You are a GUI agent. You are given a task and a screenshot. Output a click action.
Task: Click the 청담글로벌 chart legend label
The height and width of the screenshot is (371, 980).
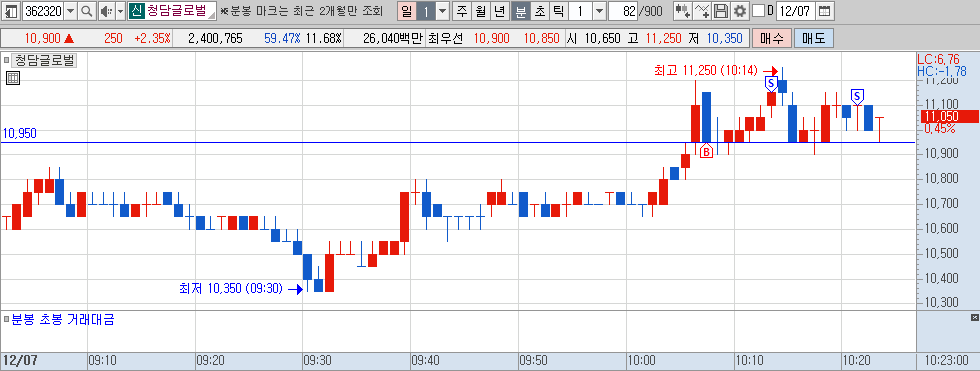point(44,61)
